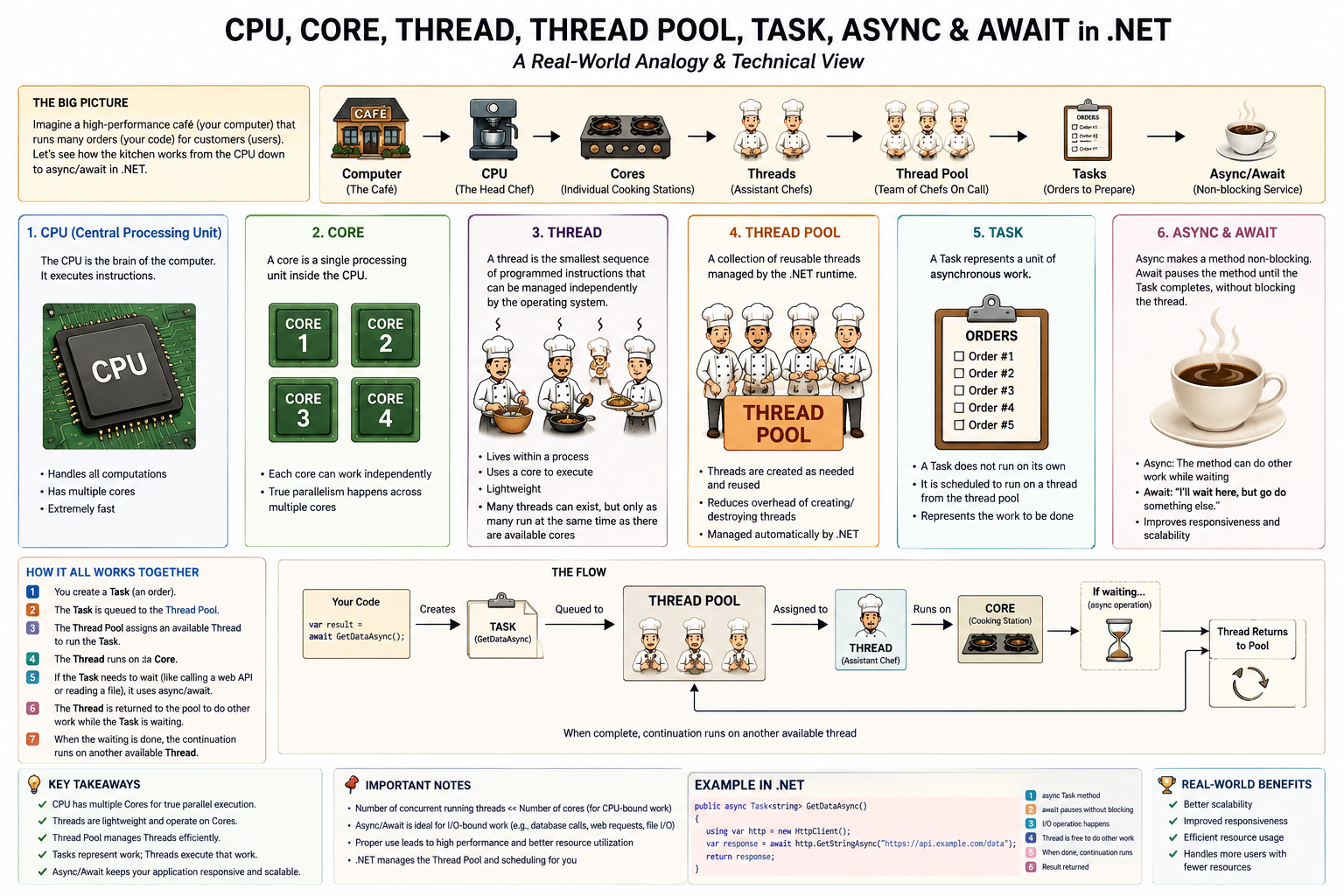Click the 1. CPU (Central Processing Unit) heading

coord(123,233)
